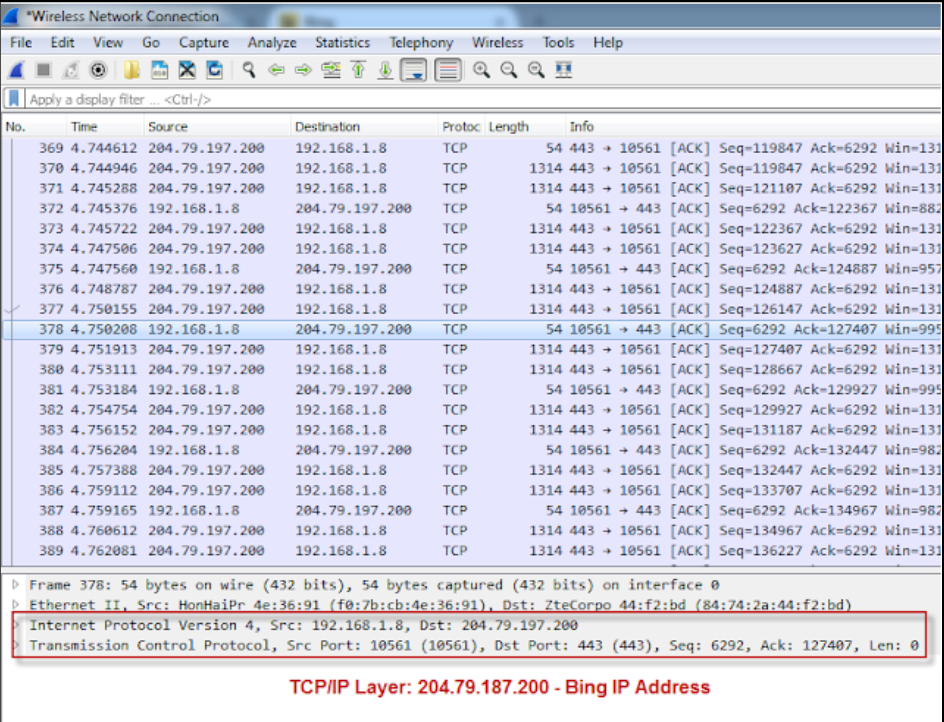Screen dimensions: 944x722
Task: Open the Wireless menu
Action: click(x=497, y=43)
